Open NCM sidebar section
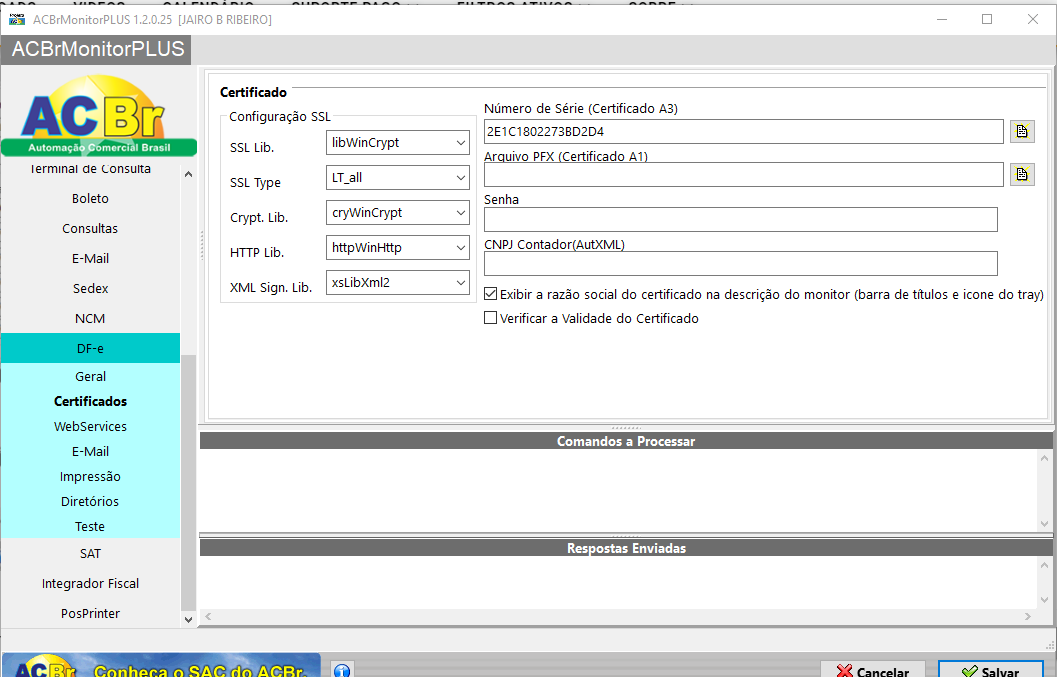Screen dimensions: 1057x677 [x=90, y=318]
